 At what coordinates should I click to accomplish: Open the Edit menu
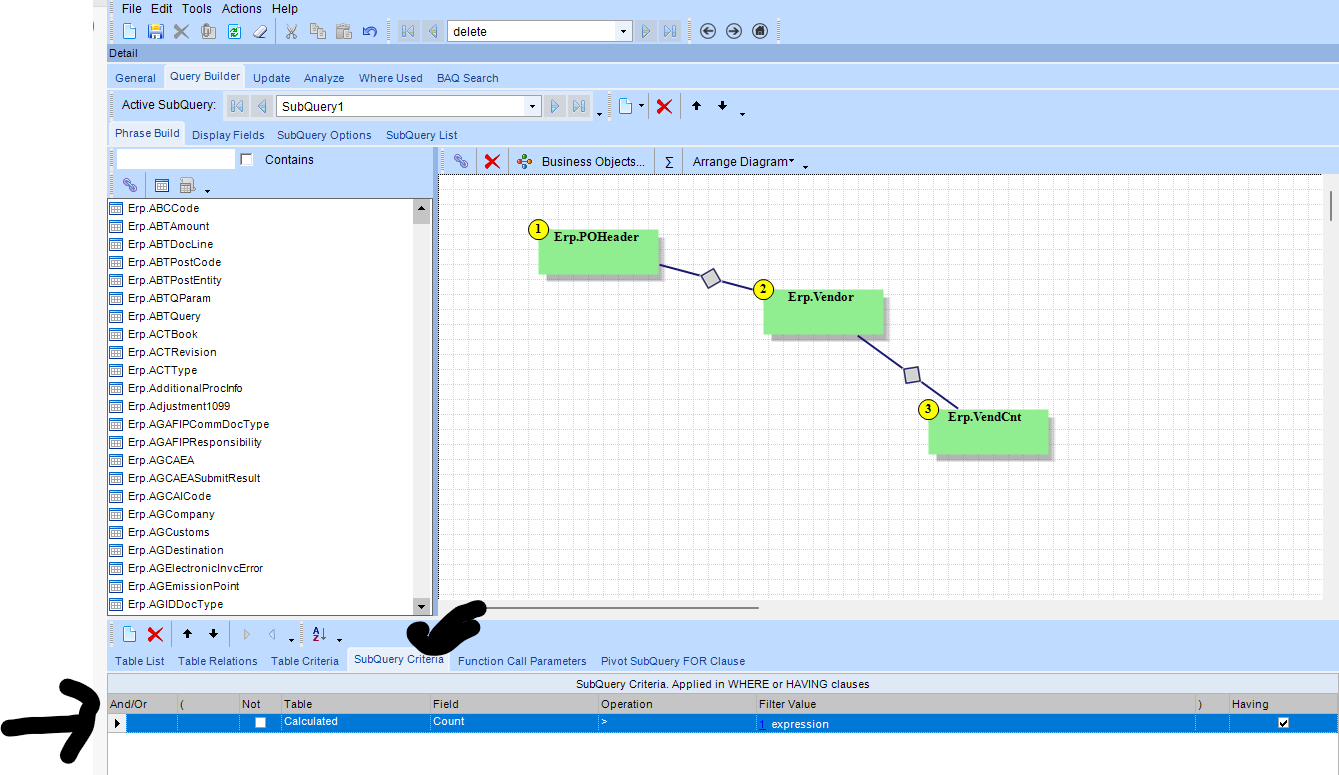point(162,9)
